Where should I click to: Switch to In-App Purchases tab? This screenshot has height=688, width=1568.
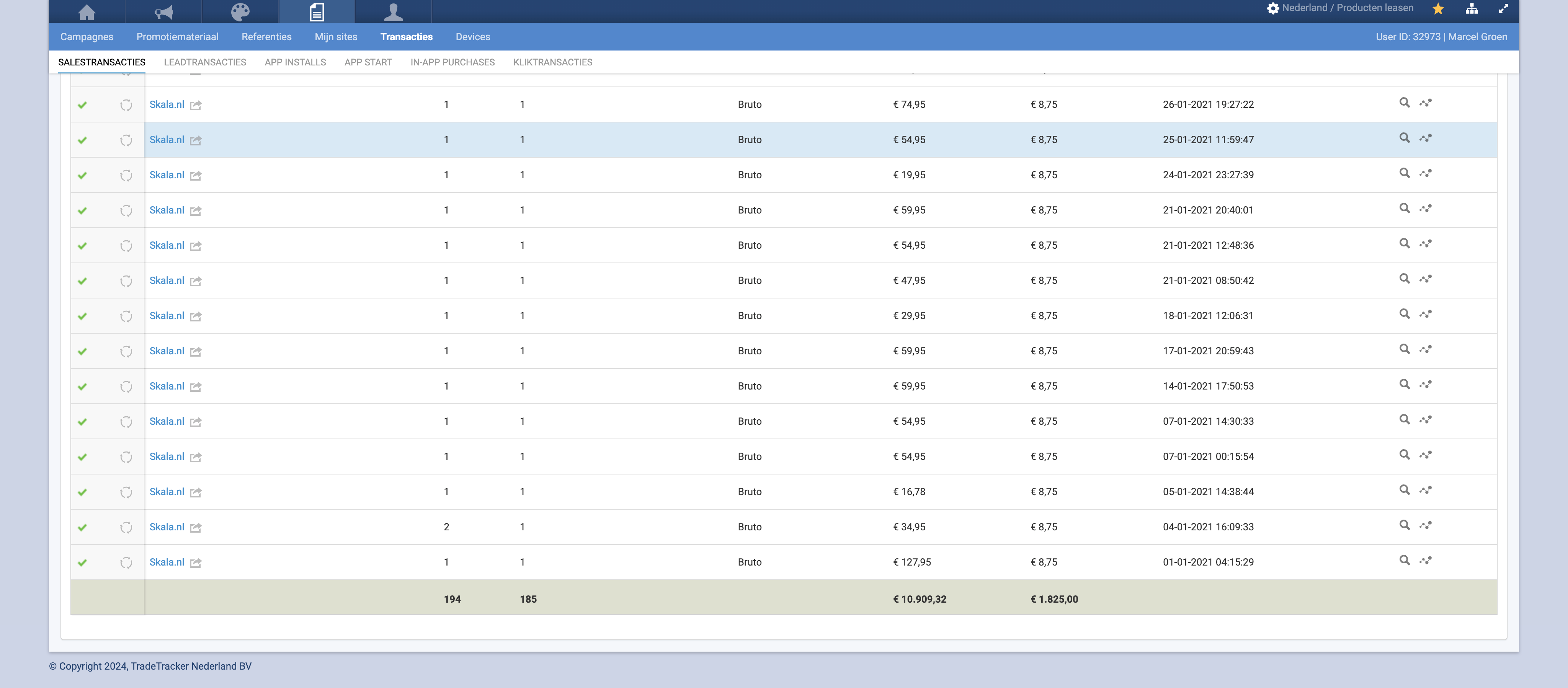tap(452, 62)
